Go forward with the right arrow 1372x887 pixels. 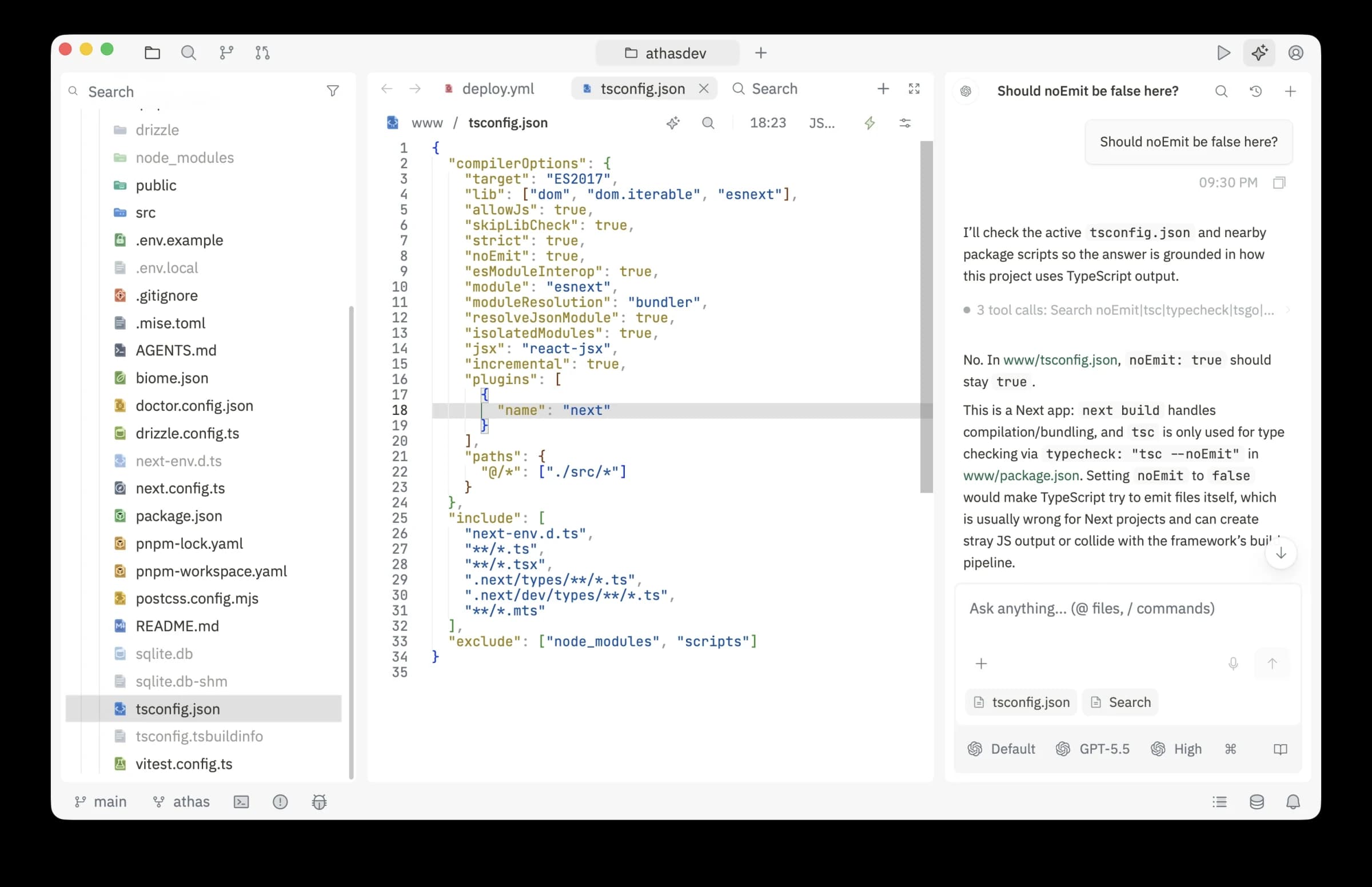[x=414, y=89]
